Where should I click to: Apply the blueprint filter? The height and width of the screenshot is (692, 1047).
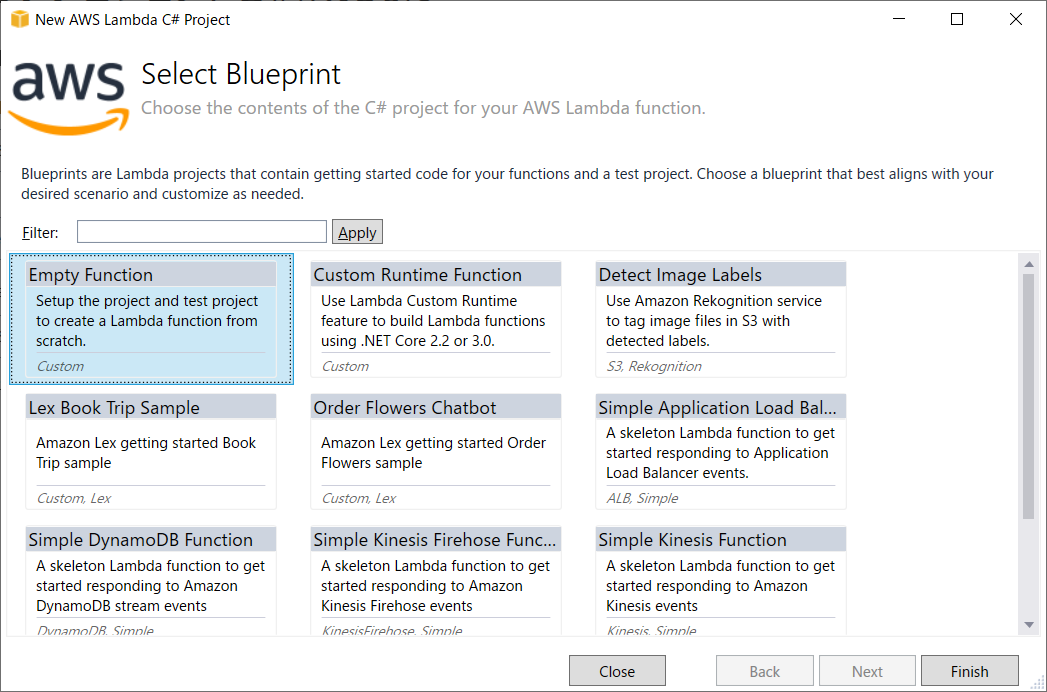(357, 232)
